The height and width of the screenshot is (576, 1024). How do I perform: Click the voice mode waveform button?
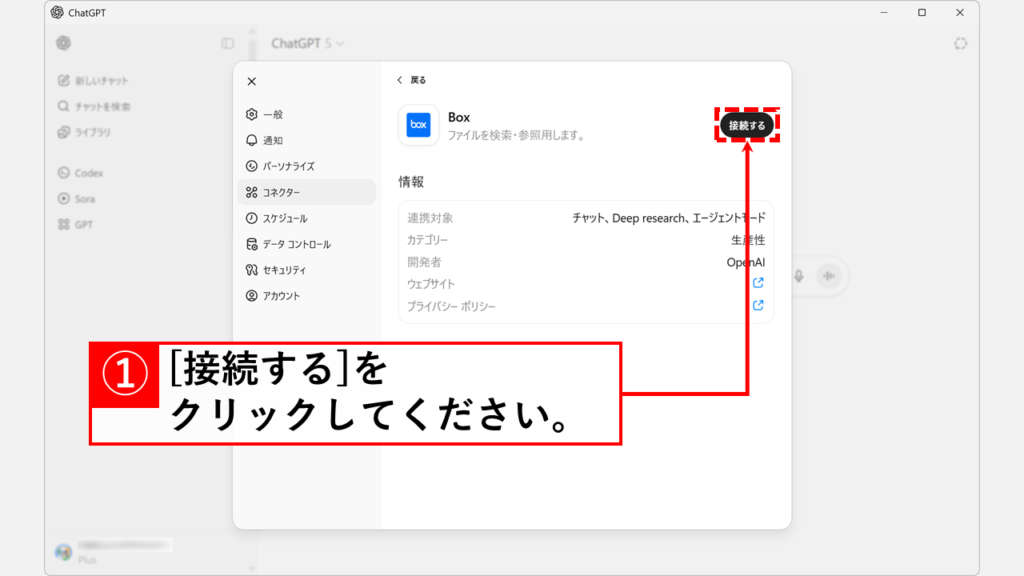[x=829, y=276]
